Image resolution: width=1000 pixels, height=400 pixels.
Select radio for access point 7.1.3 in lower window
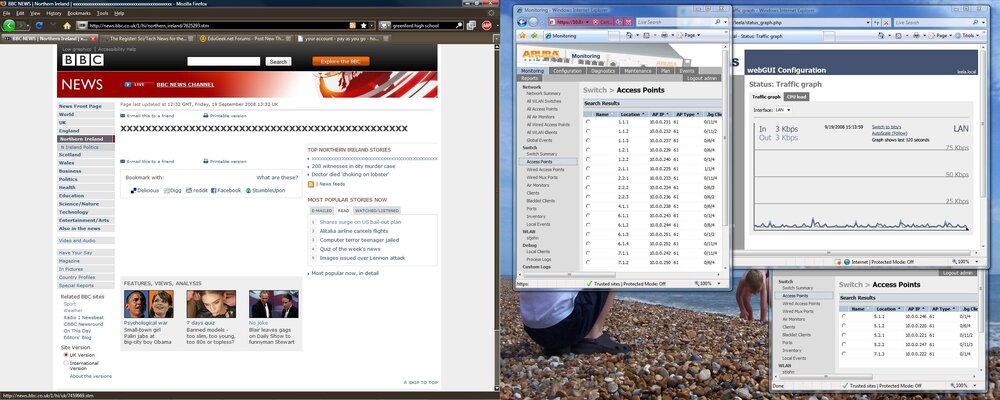click(x=844, y=353)
